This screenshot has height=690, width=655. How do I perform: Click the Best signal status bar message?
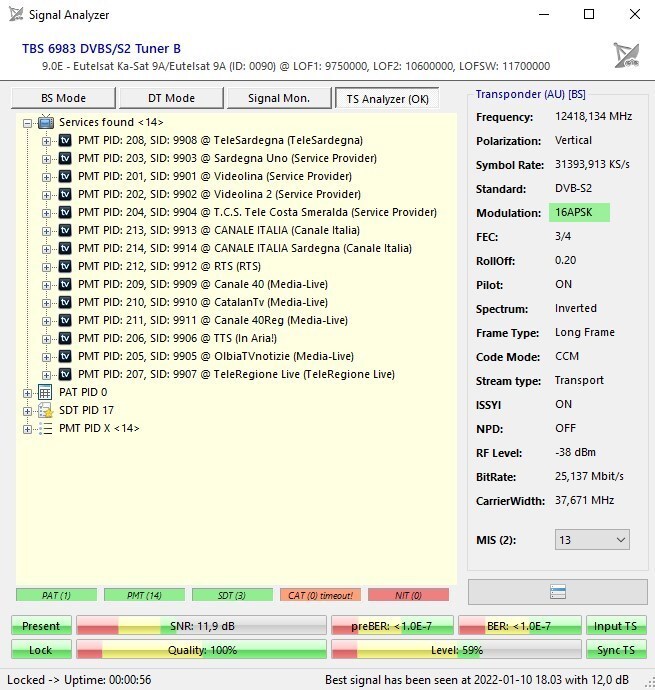(477, 680)
